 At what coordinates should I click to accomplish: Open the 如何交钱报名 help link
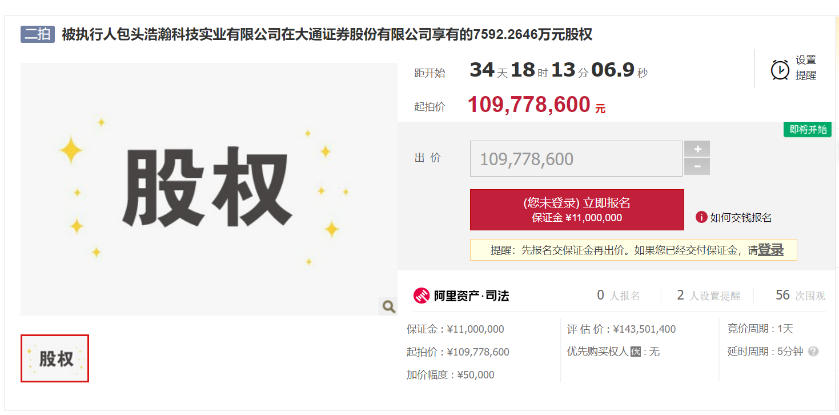click(740, 217)
